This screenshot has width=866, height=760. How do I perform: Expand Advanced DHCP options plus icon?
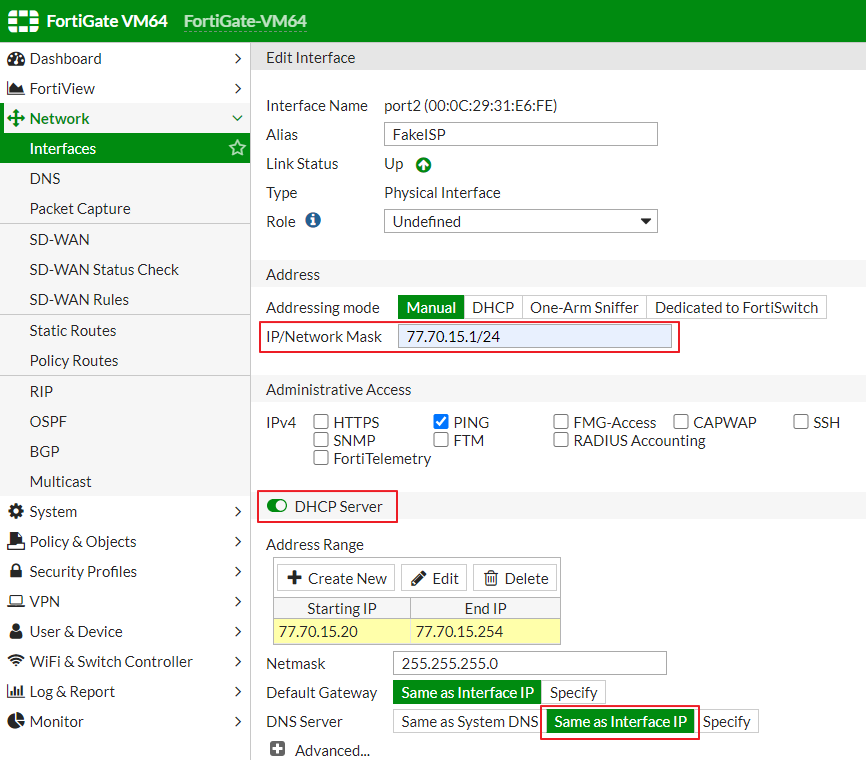(x=277, y=749)
